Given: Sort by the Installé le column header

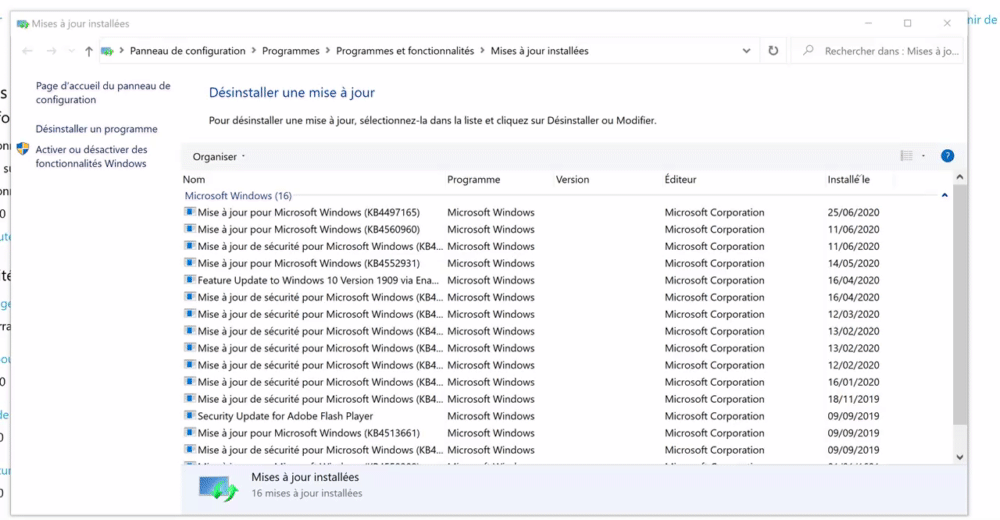Looking at the screenshot, I should pos(848,180).
